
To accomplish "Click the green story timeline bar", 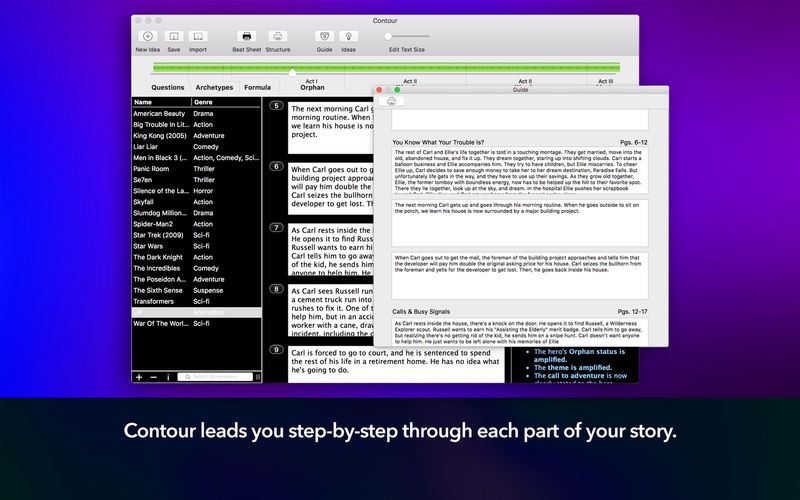I will coord(386,67).
